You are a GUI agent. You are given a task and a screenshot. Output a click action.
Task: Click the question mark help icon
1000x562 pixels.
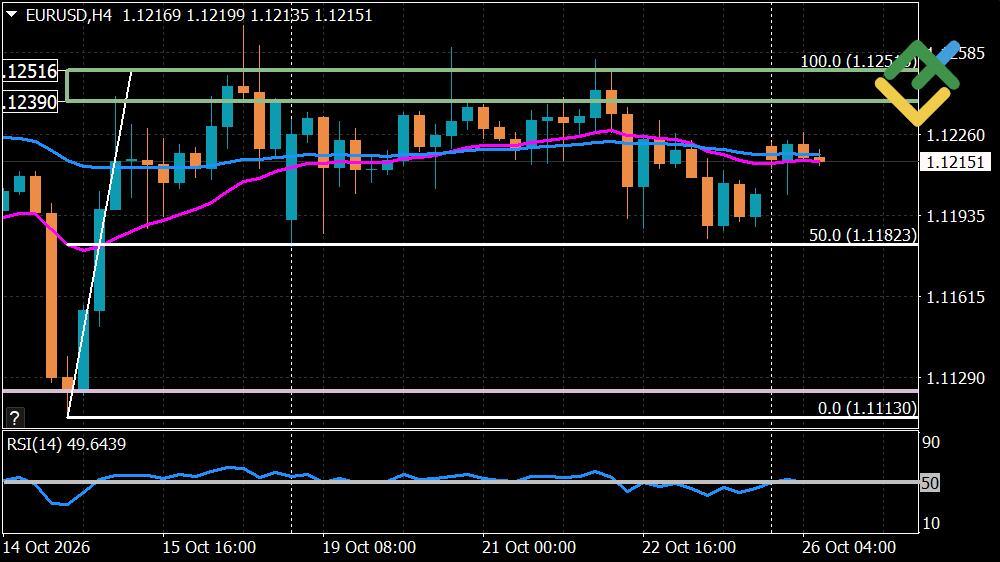coord(14,418)
